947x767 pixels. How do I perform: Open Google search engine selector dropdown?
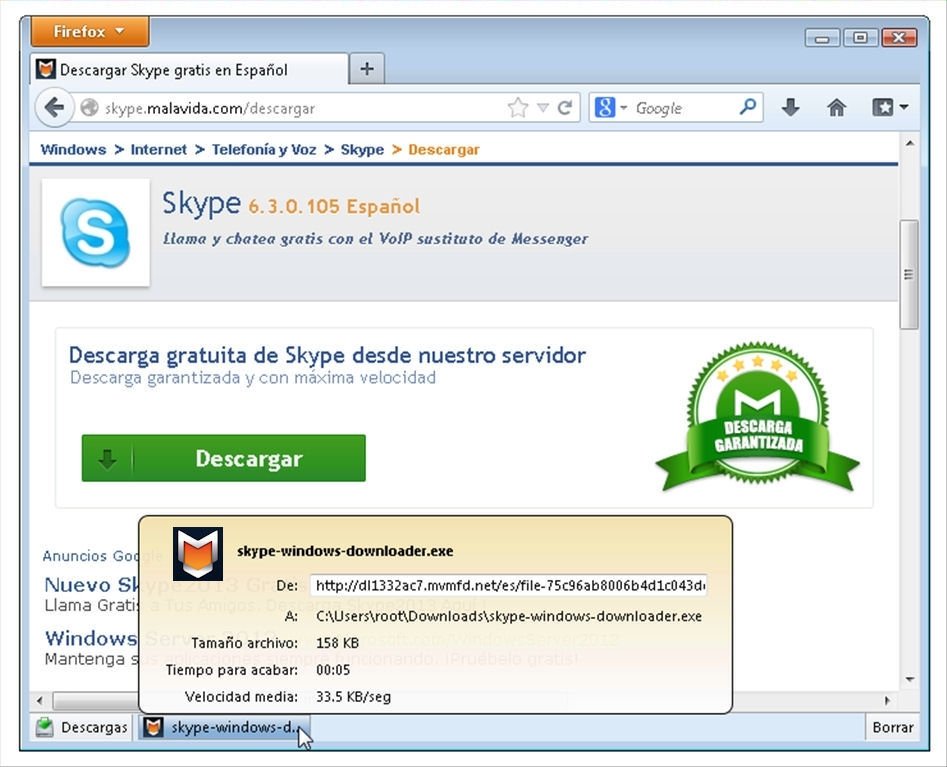coord(611,108)
